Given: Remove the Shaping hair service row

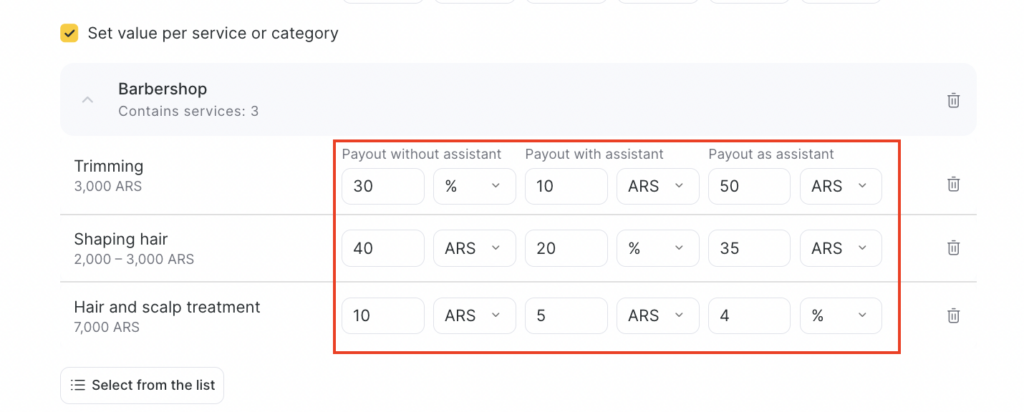Looking at the screenshot, I should [953, 247].
